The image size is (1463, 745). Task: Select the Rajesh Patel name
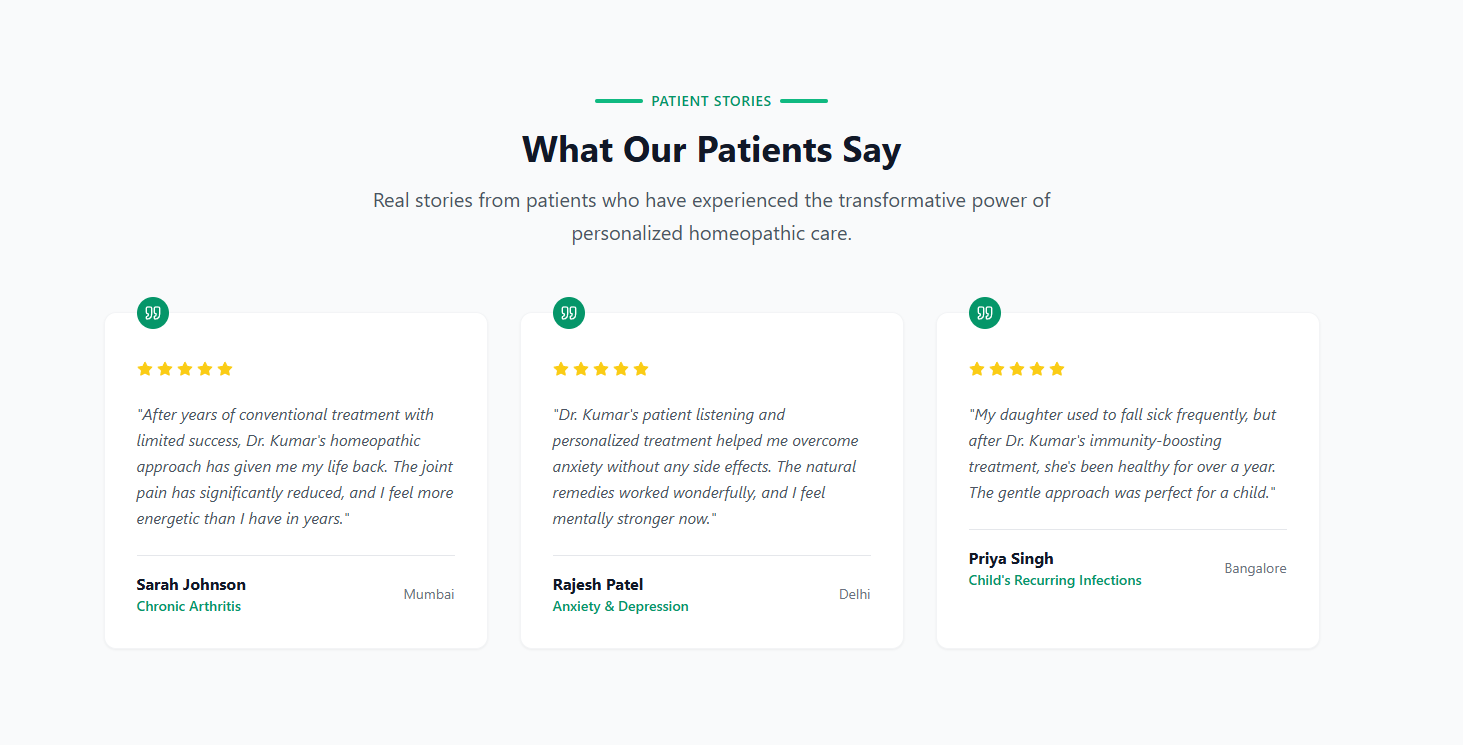[598, 585]
